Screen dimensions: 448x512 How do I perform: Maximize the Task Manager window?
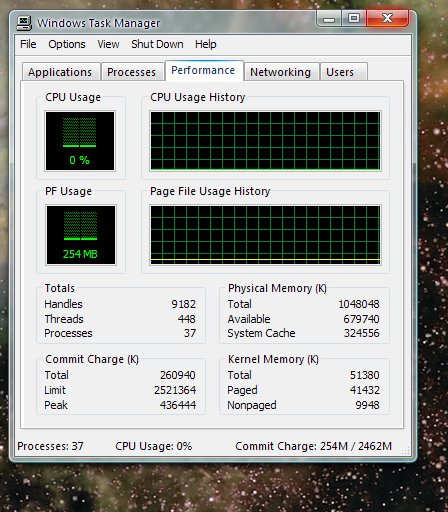click(354, 19)
